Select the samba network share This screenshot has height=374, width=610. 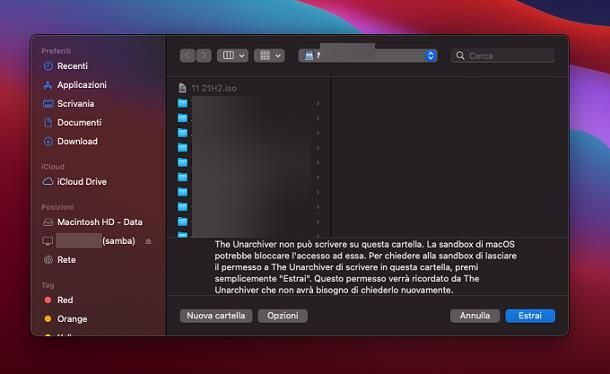pos(89,241)
